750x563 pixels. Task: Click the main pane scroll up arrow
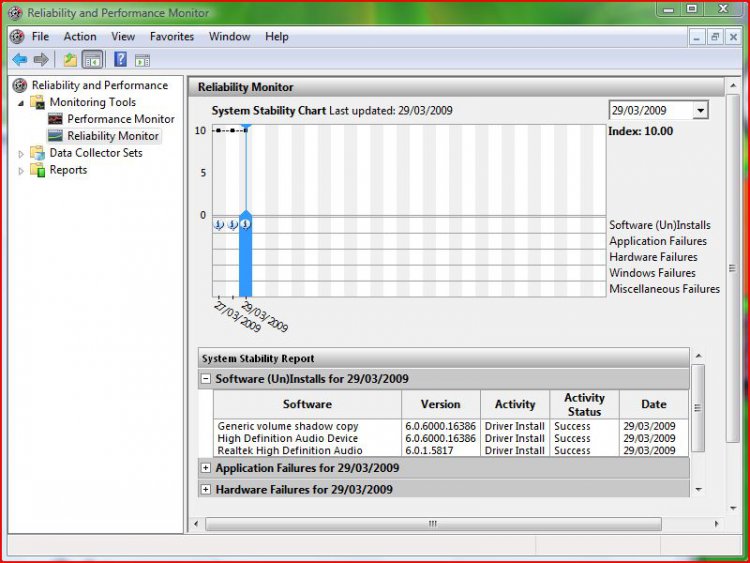[x=733, y=86]
